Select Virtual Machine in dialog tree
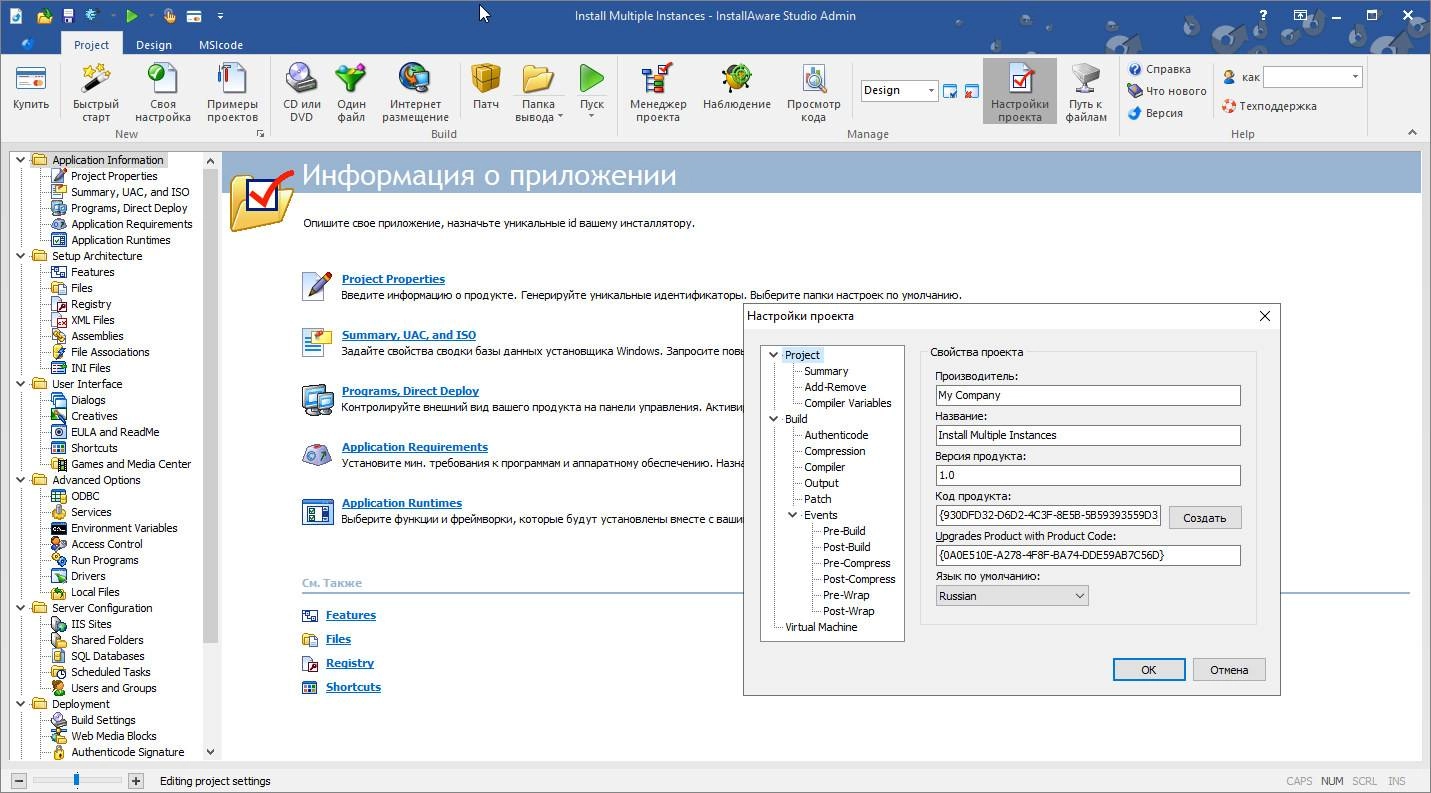Screen dimensions: 1431x793 (821, 627)
